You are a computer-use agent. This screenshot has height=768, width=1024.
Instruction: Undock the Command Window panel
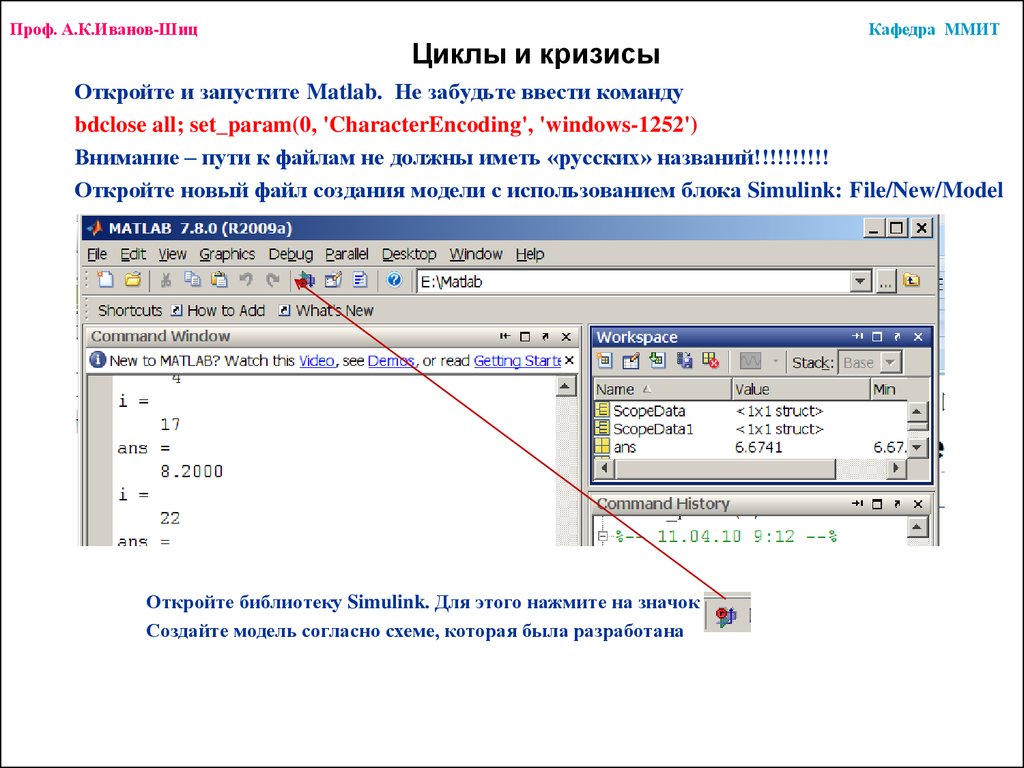point(545,336)
